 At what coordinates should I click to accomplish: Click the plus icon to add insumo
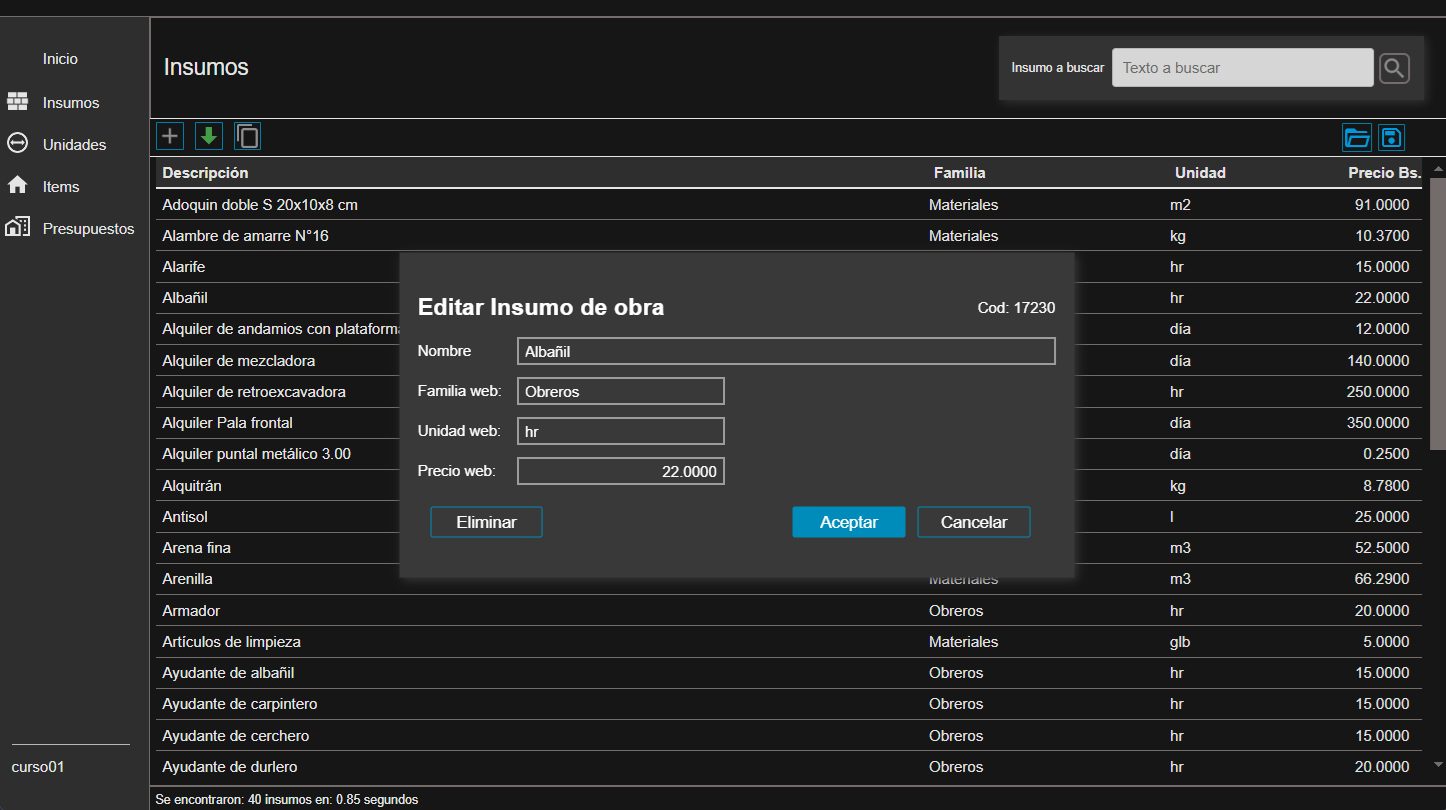click(x=171, y=136)
